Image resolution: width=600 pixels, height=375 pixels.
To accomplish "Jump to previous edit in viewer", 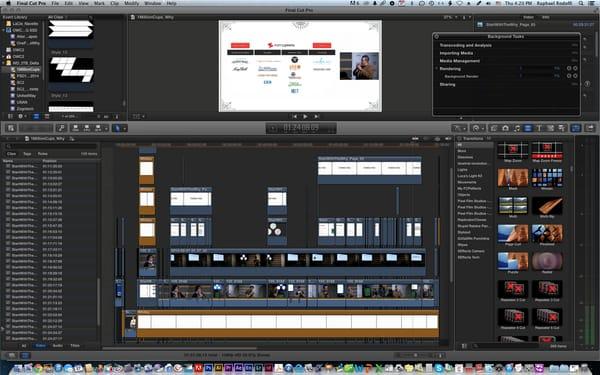I will point(294,116).
